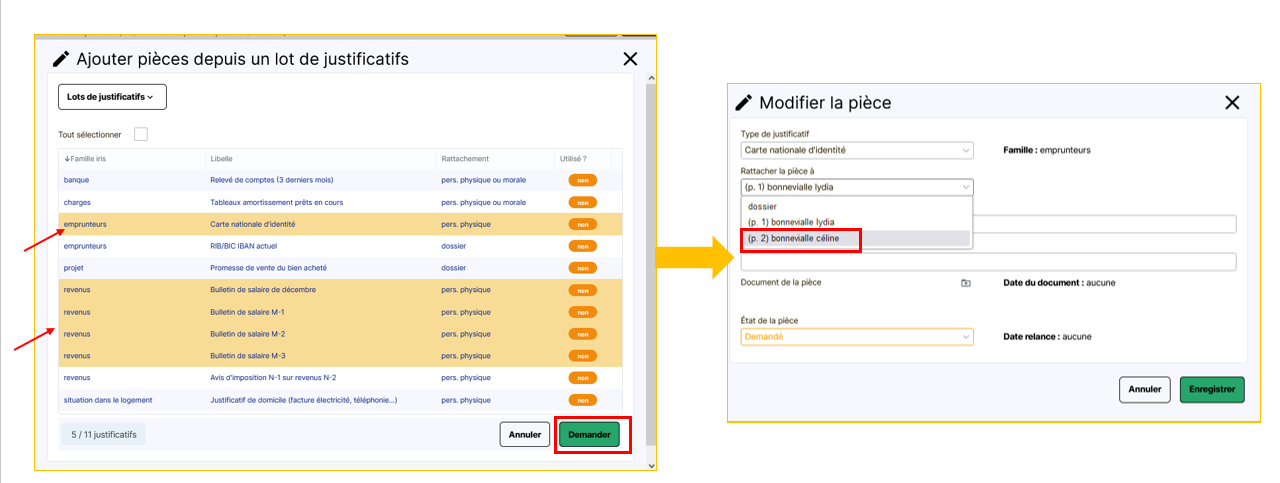
Task: Close the Modifier la pièce dialog
Action: 1231,102
